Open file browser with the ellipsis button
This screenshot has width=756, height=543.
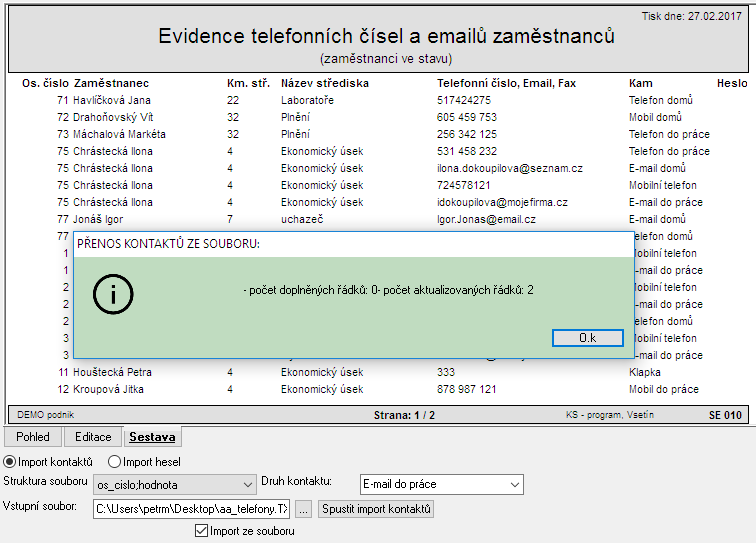(x=303, y=509)
